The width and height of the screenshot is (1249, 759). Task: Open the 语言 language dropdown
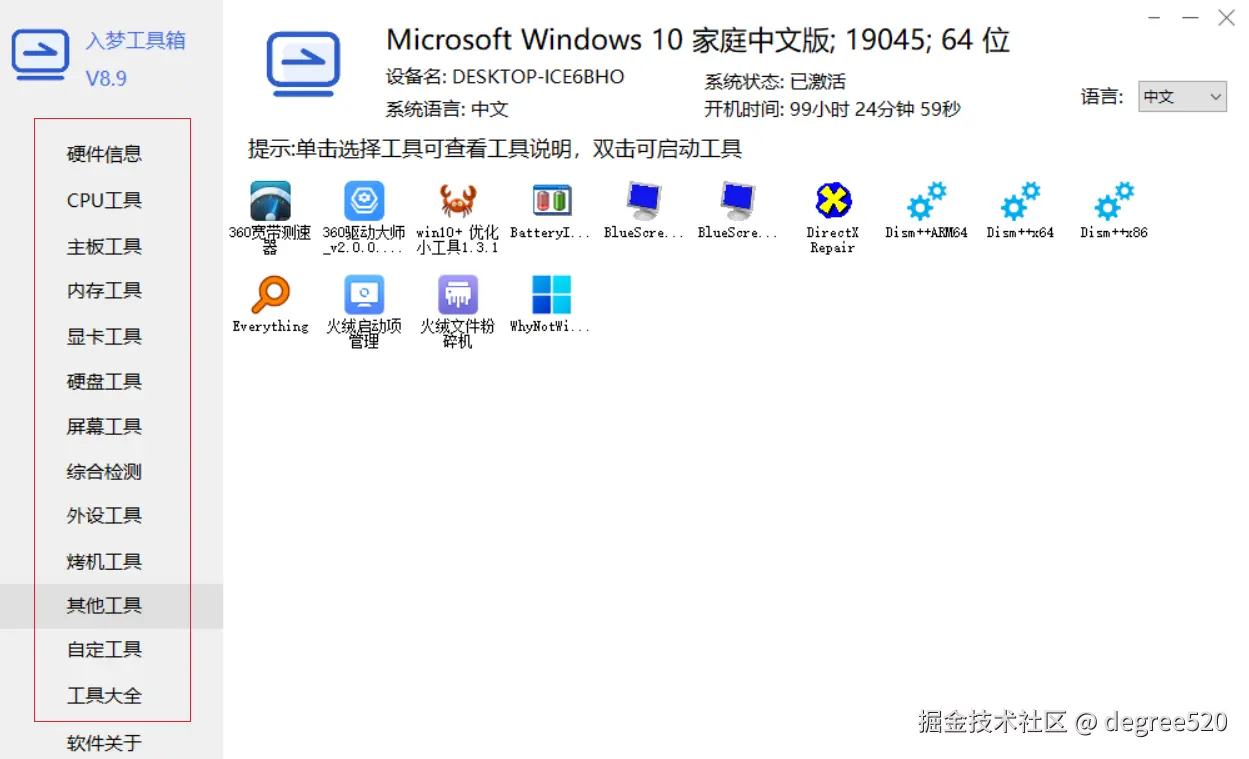tap(1182, 97)
